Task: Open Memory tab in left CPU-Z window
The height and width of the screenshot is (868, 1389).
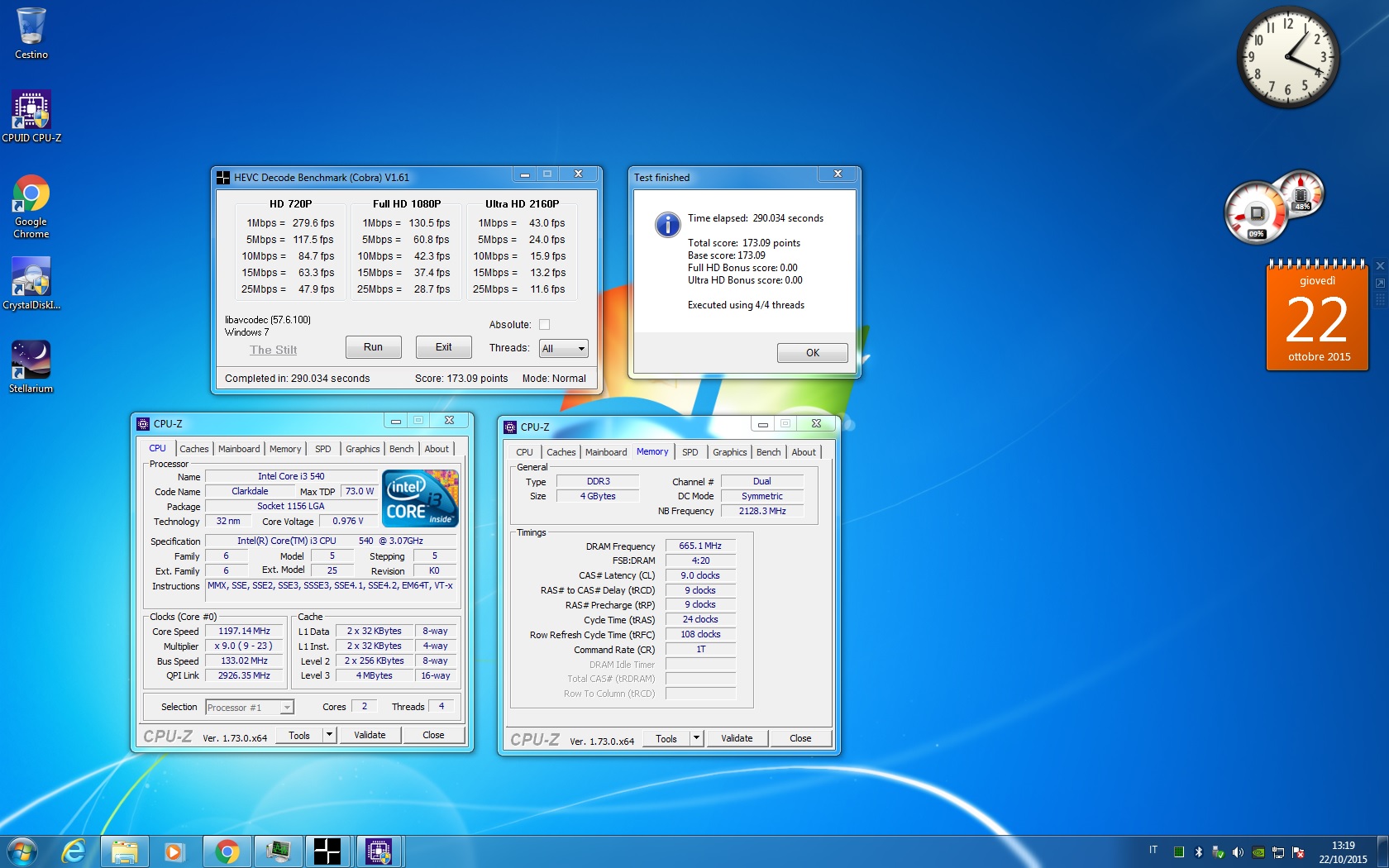Action: (x=285, y=449)
